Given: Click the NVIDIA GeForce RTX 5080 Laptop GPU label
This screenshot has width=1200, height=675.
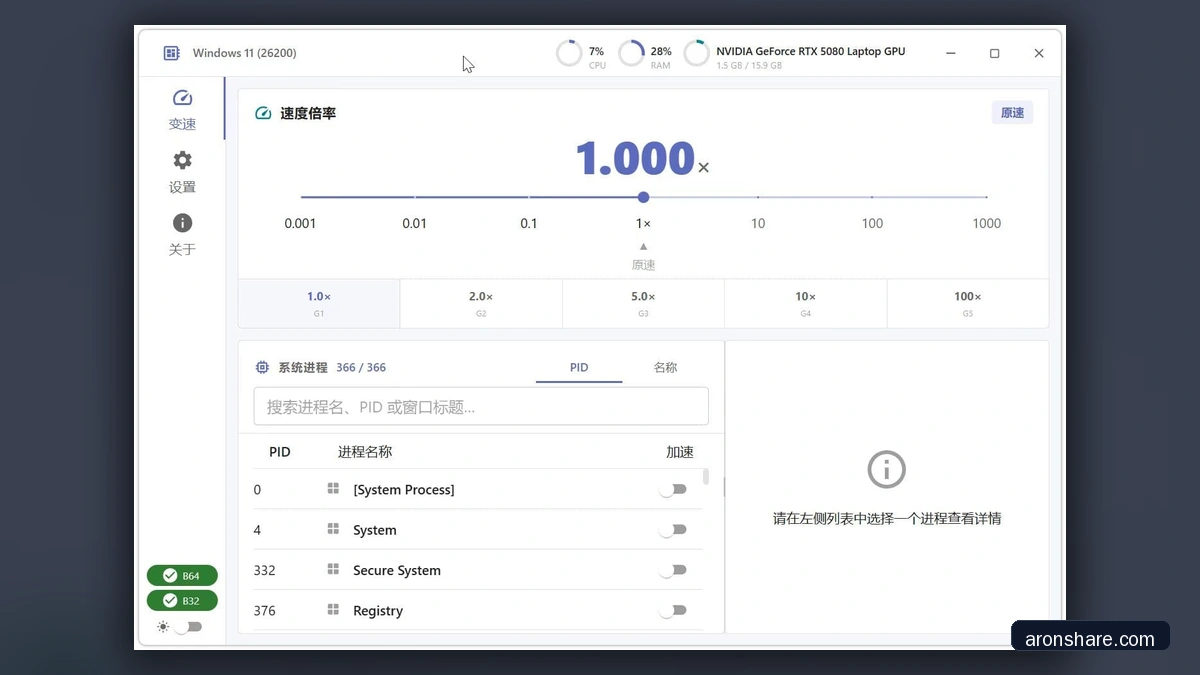Looking at the screenshot, I should click(x=811, y=50).
